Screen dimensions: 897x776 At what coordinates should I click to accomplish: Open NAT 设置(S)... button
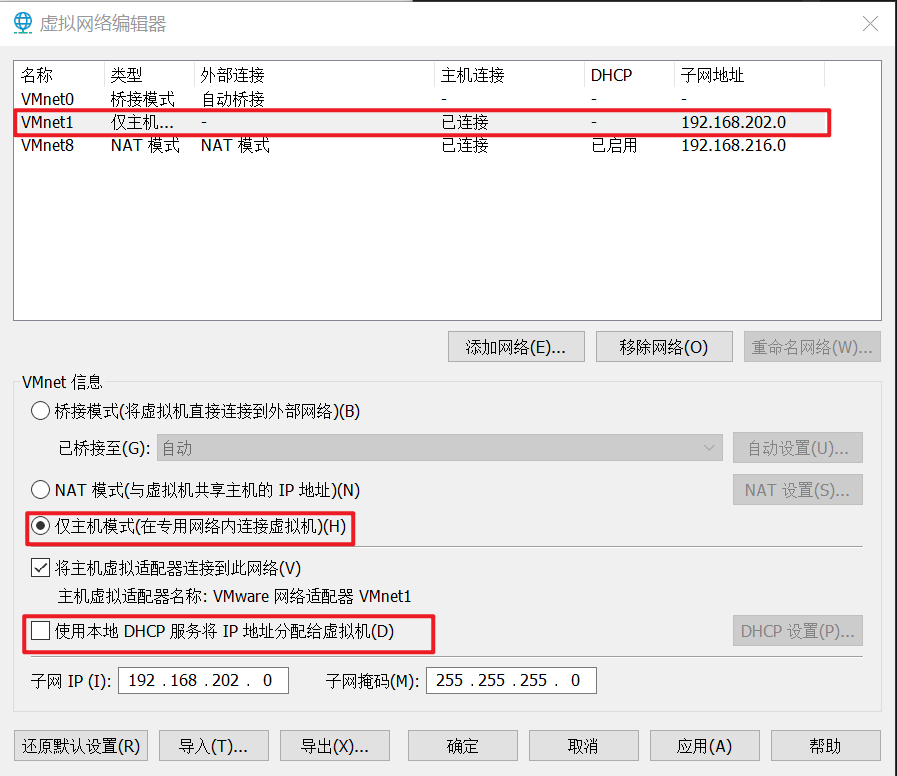797,490
